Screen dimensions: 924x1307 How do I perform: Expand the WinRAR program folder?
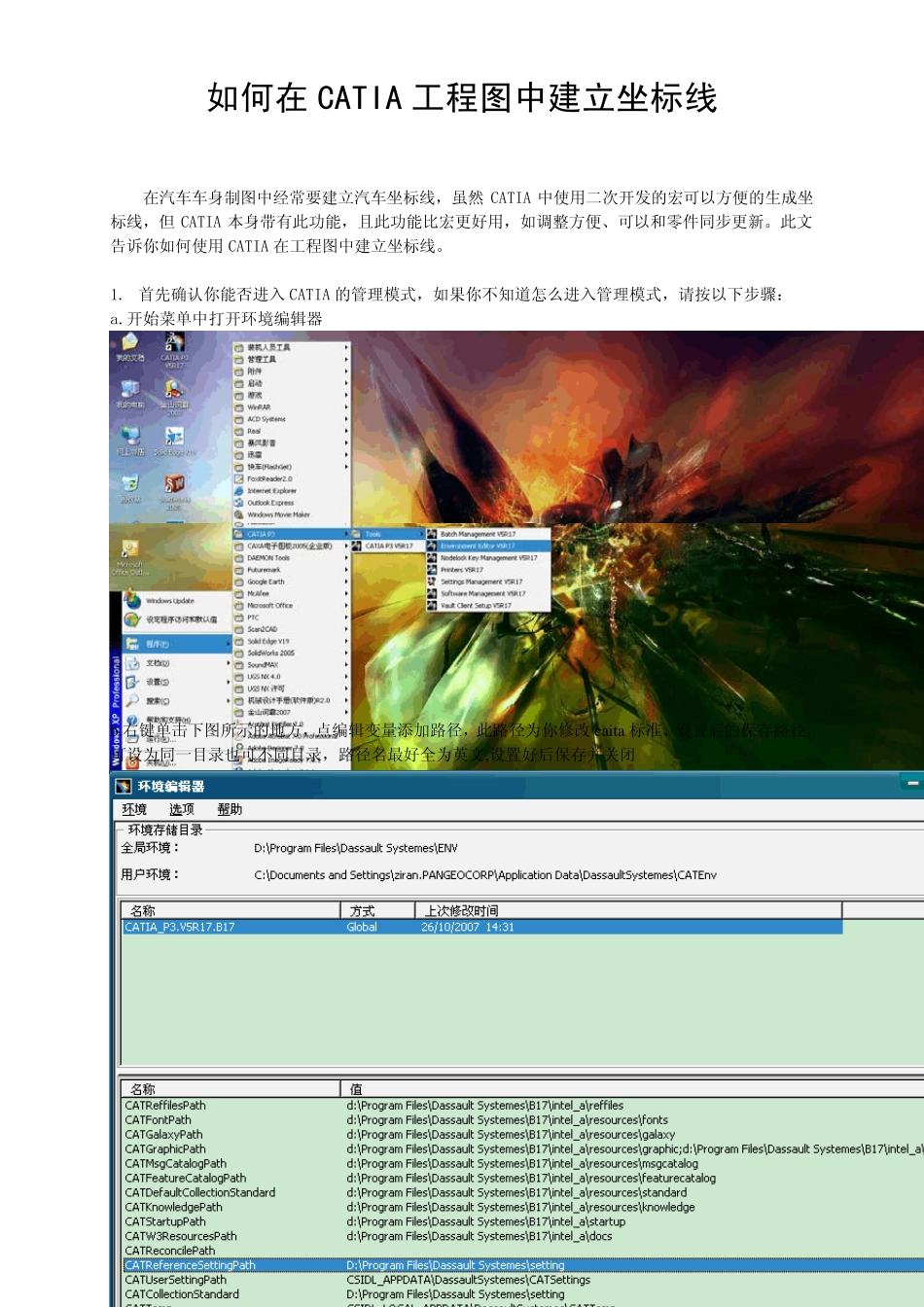coord(292,407)
